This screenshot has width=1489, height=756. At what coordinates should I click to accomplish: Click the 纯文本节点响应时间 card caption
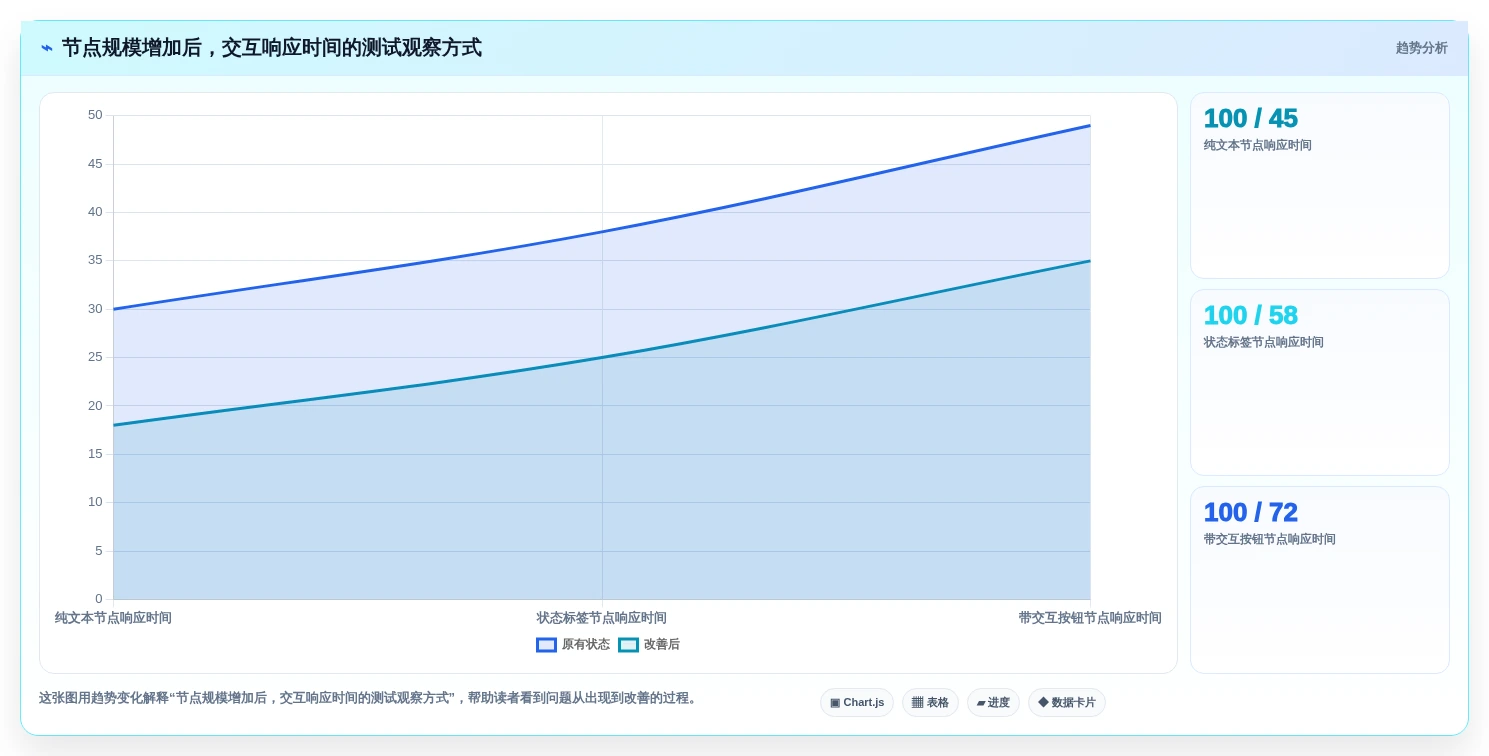1257,145
